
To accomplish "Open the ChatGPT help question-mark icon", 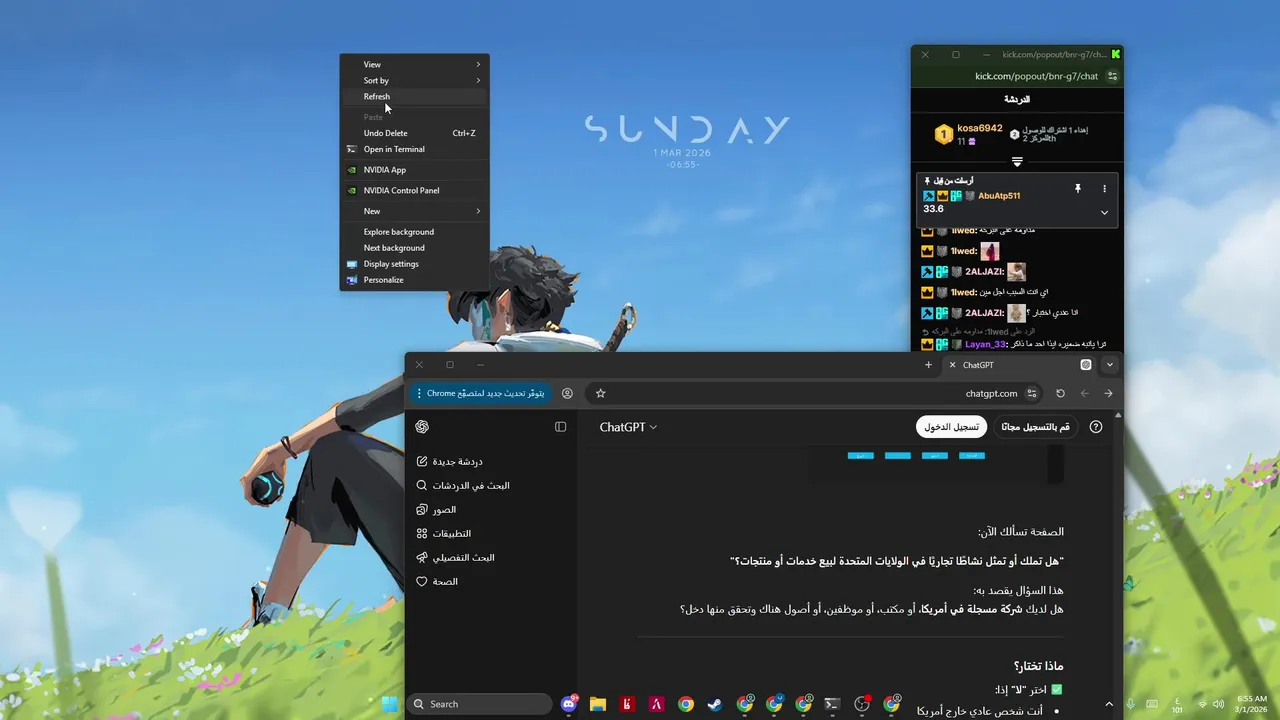I will pos(1096,427).
